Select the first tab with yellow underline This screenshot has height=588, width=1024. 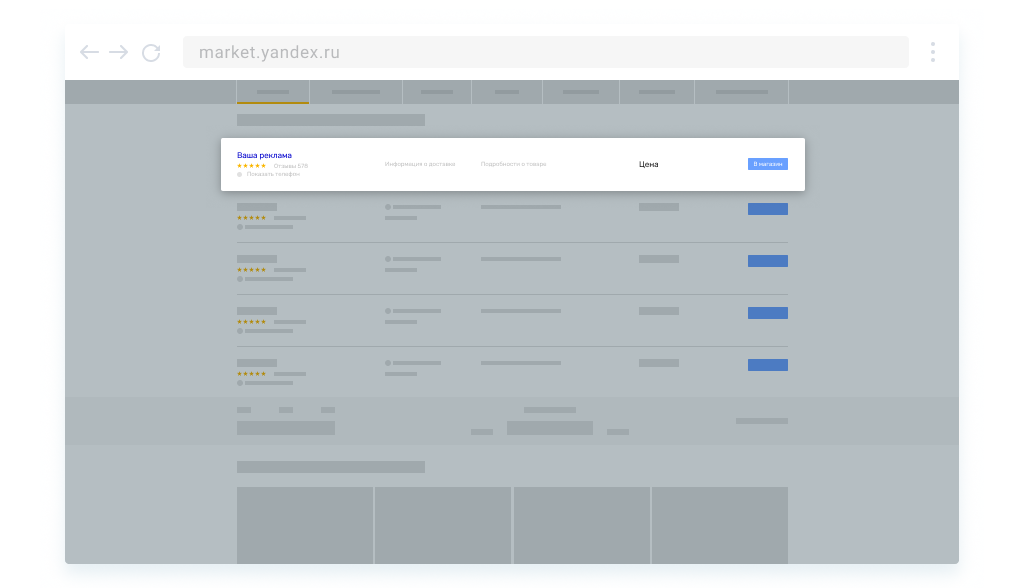(x=273, y=92)
